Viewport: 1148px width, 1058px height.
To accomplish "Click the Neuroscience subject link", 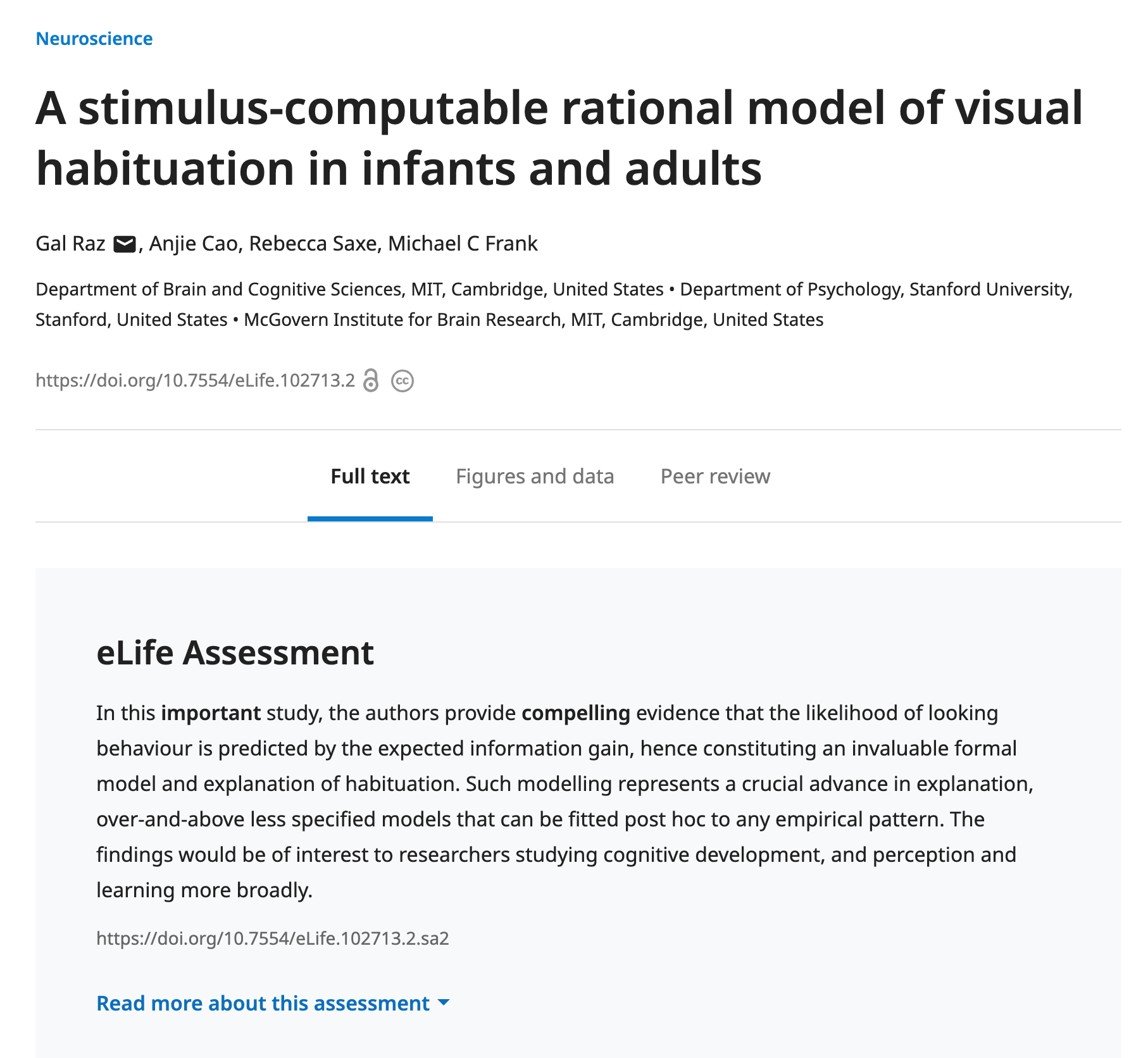I will [94, 39].
